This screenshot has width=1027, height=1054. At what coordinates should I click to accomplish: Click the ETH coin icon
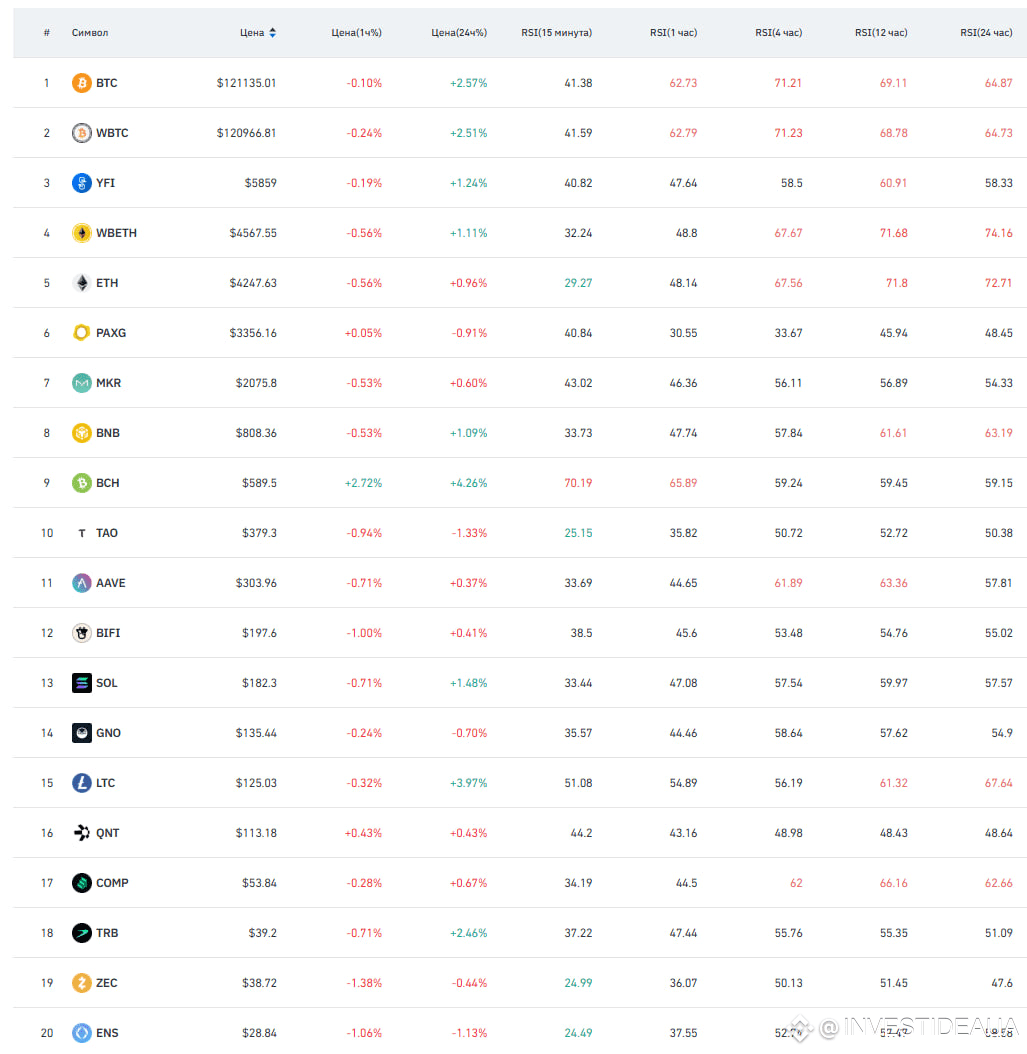tap(81, 283)
